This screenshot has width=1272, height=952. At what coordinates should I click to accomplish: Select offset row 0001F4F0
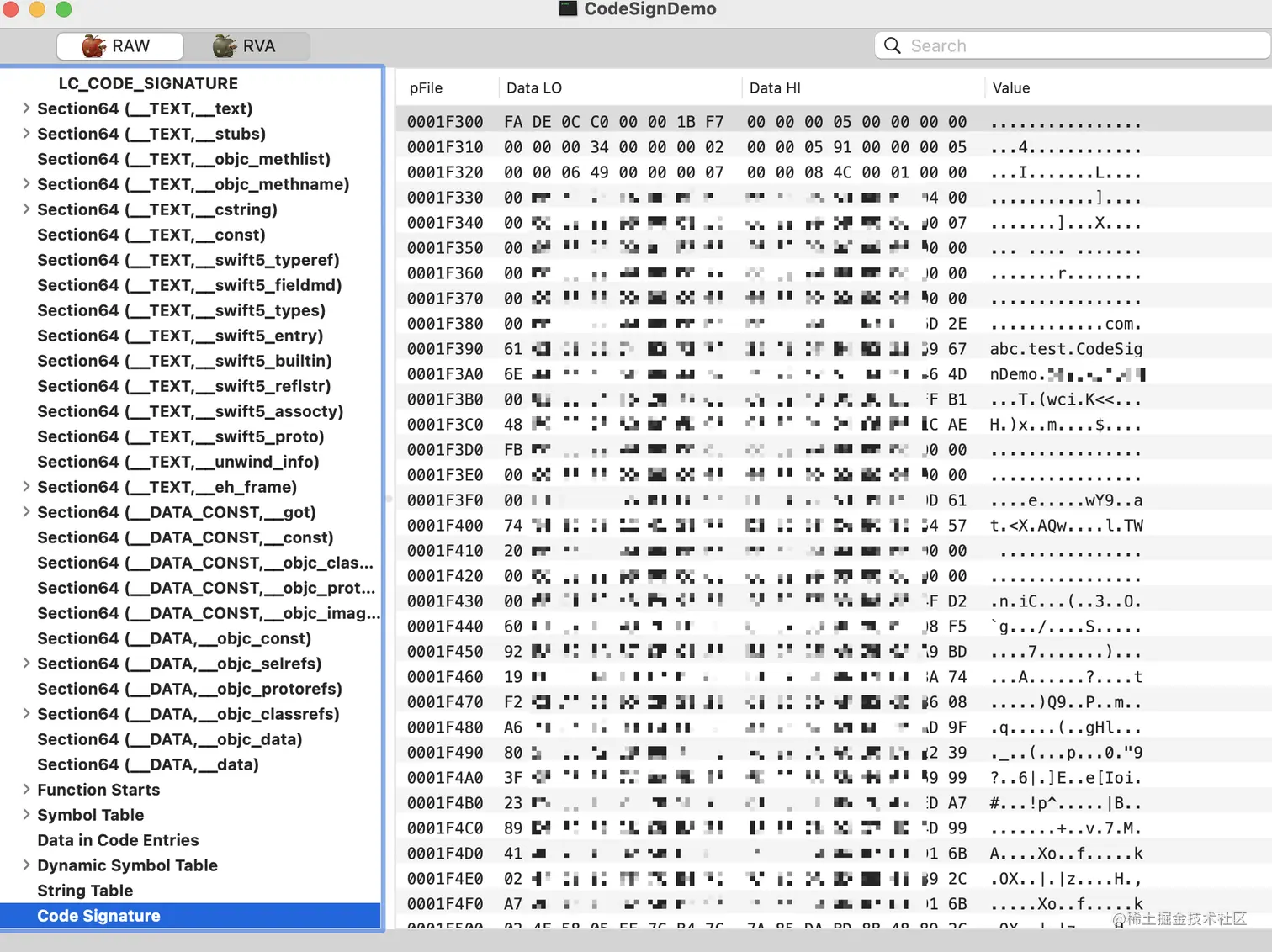point(834,904)
